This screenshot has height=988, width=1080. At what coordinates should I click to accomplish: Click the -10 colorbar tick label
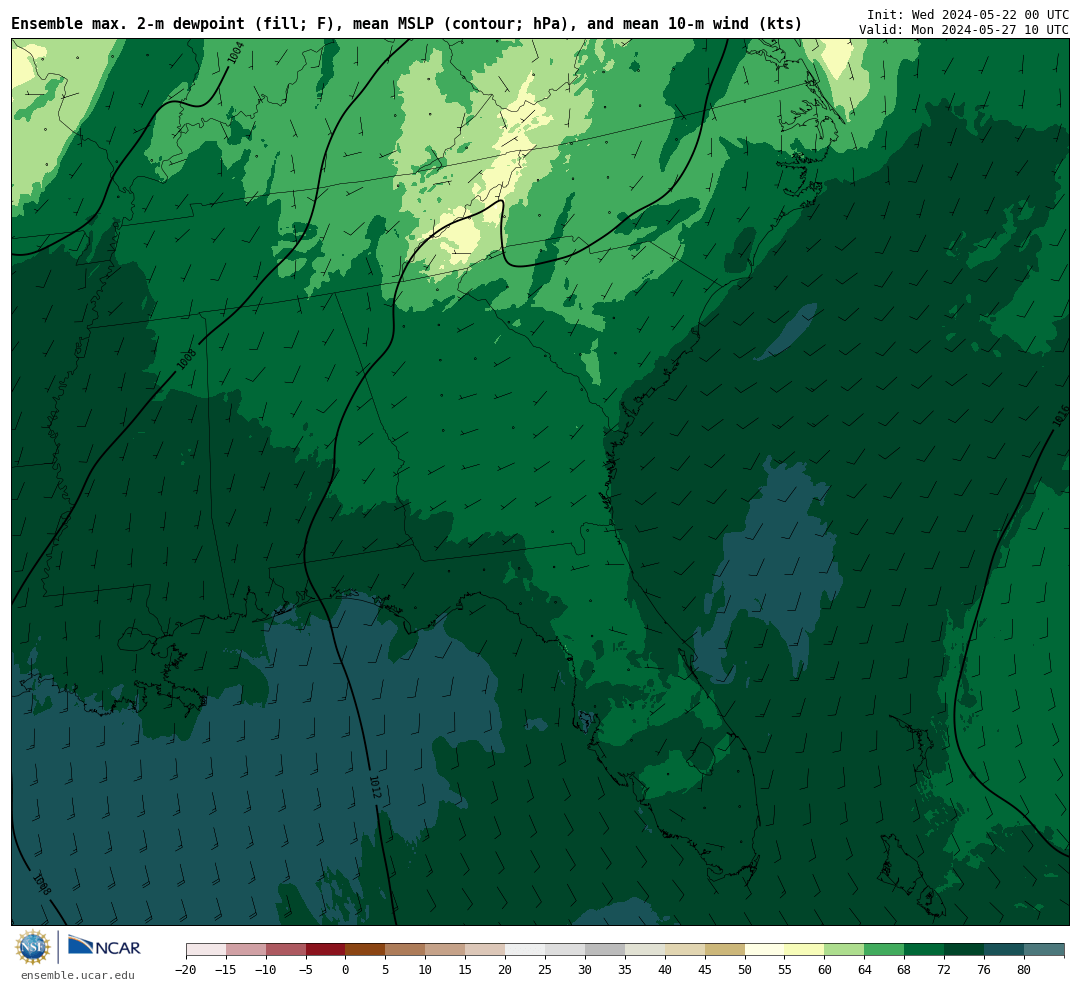266,969
